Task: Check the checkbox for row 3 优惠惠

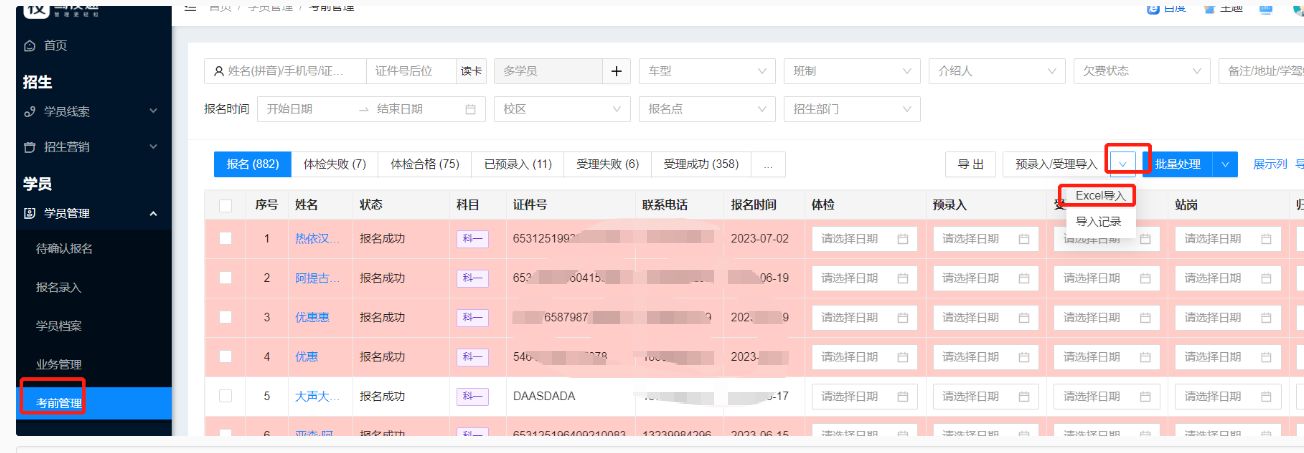Action: [225, 317]
